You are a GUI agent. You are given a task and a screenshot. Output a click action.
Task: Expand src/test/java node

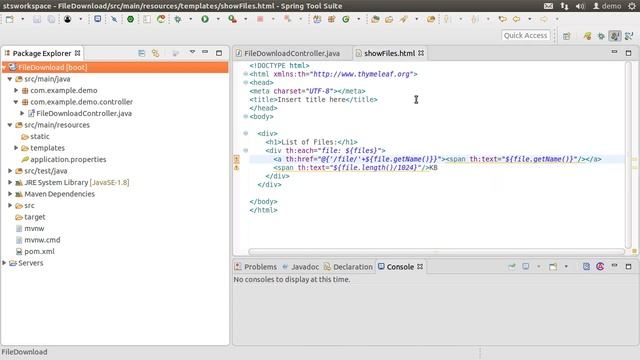click(x=10, y=171)
